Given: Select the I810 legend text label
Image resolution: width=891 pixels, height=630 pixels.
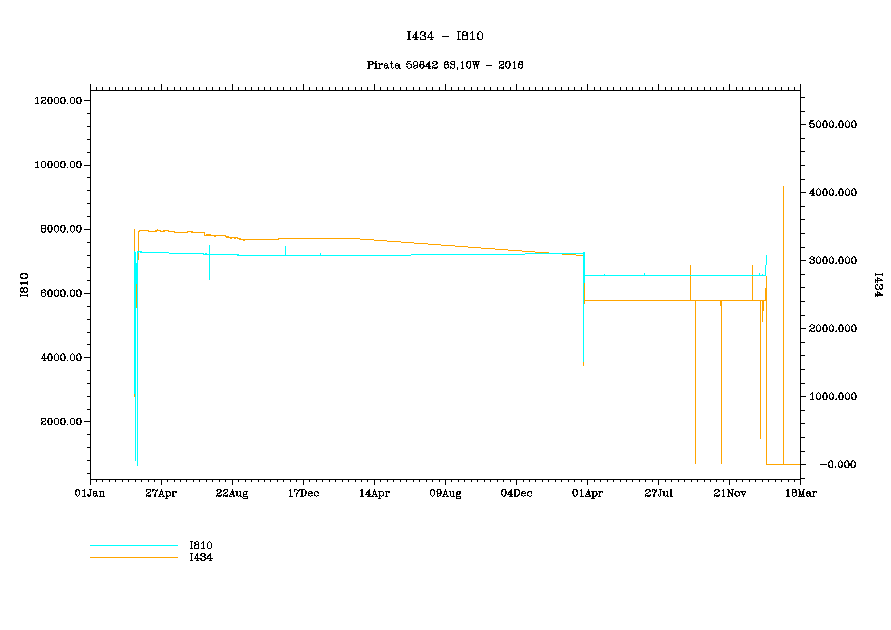Looking at the screenshot, I should coord(200,545).
